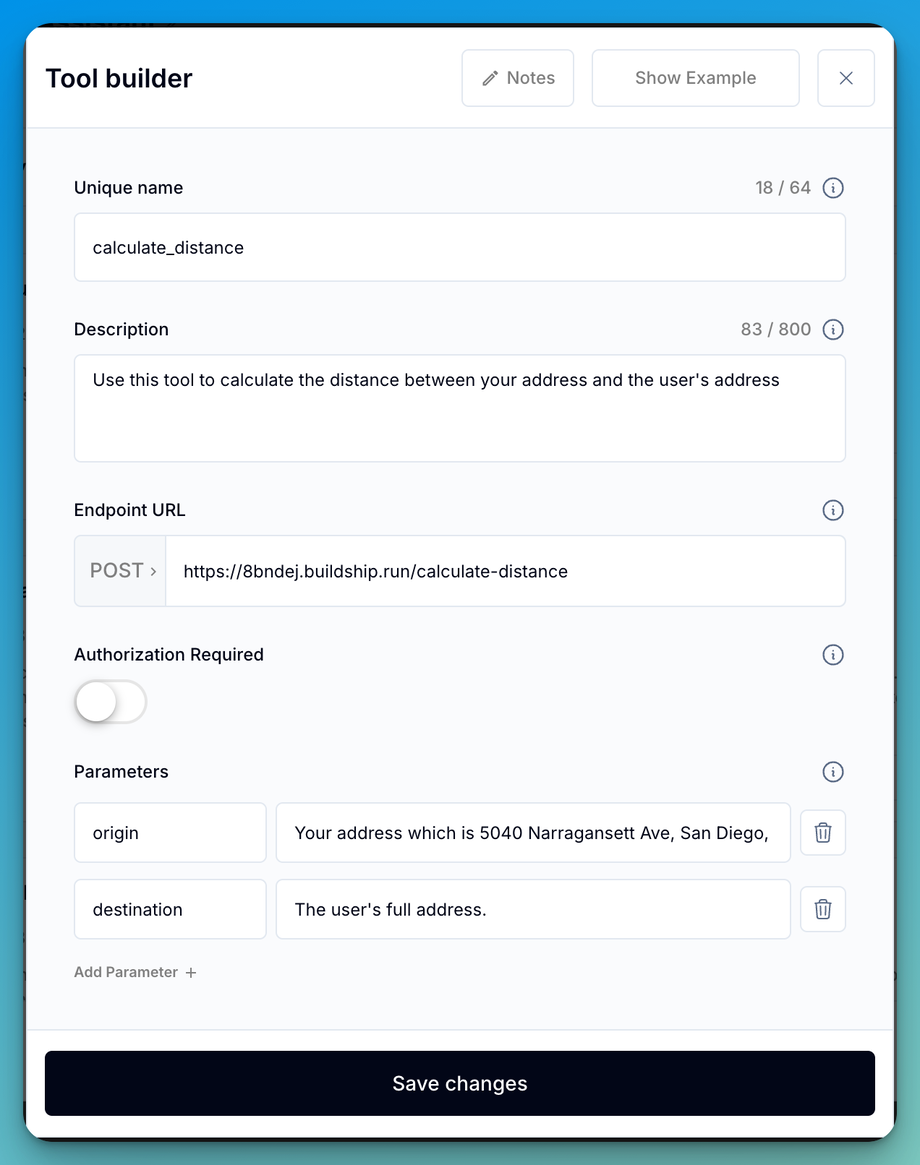Focus the Unique name field
This screenshot has width=920, height=1165.
coord(460,247)
